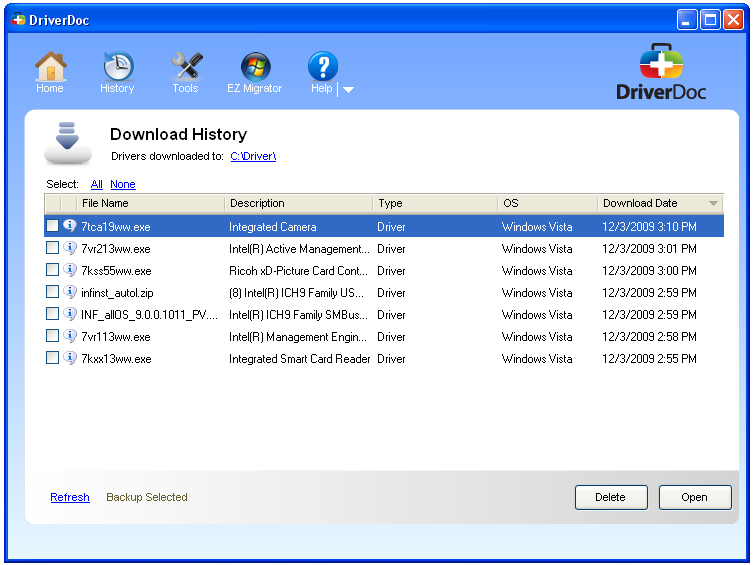
Task: Click the 12/3/2009 3:01 PM date
Action: click(x=649, y=249)
